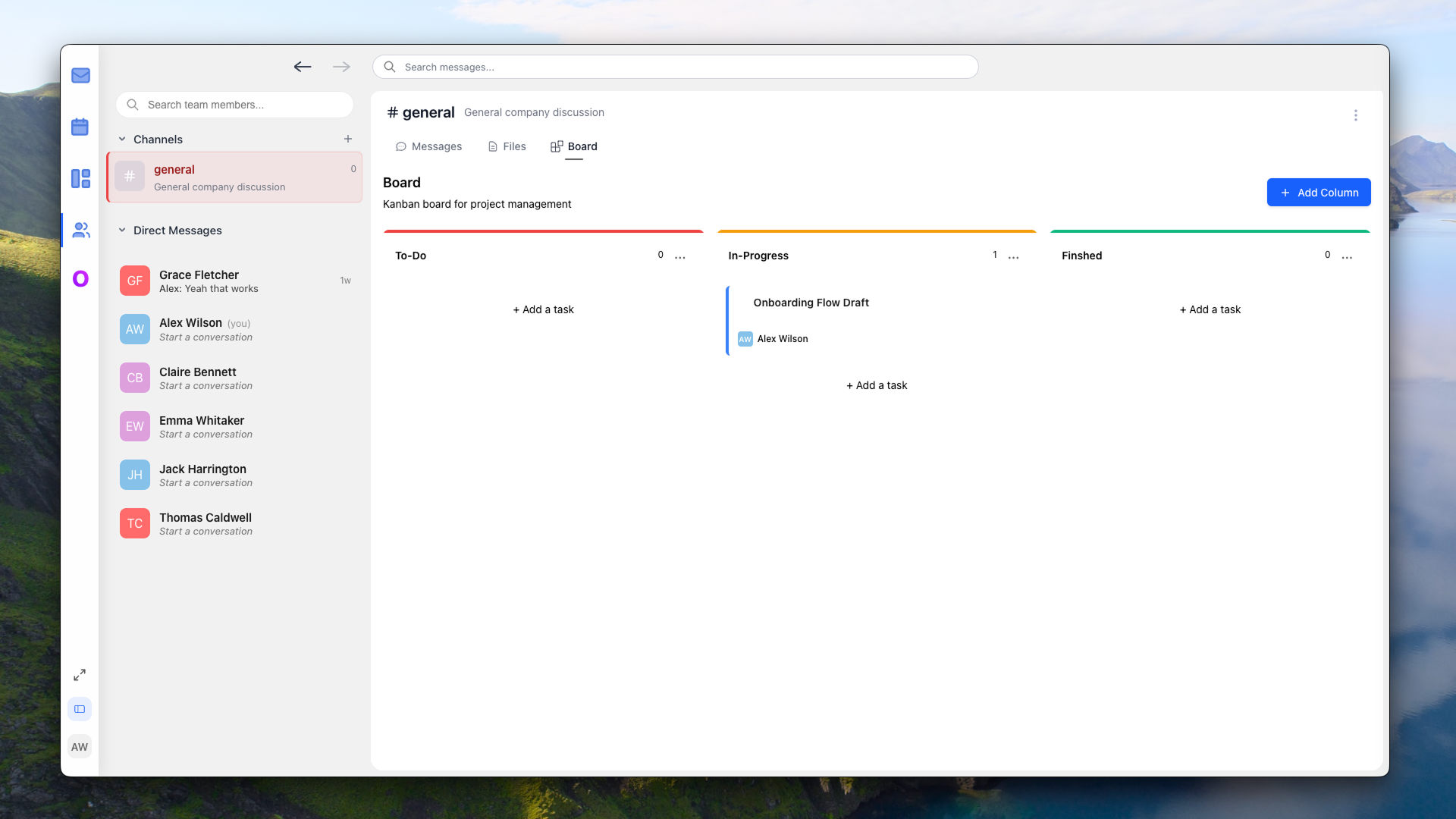
Task: Toggle the sidebar visibility icon at bottom left
Action: pyautogui.click(x=80, y=708)
